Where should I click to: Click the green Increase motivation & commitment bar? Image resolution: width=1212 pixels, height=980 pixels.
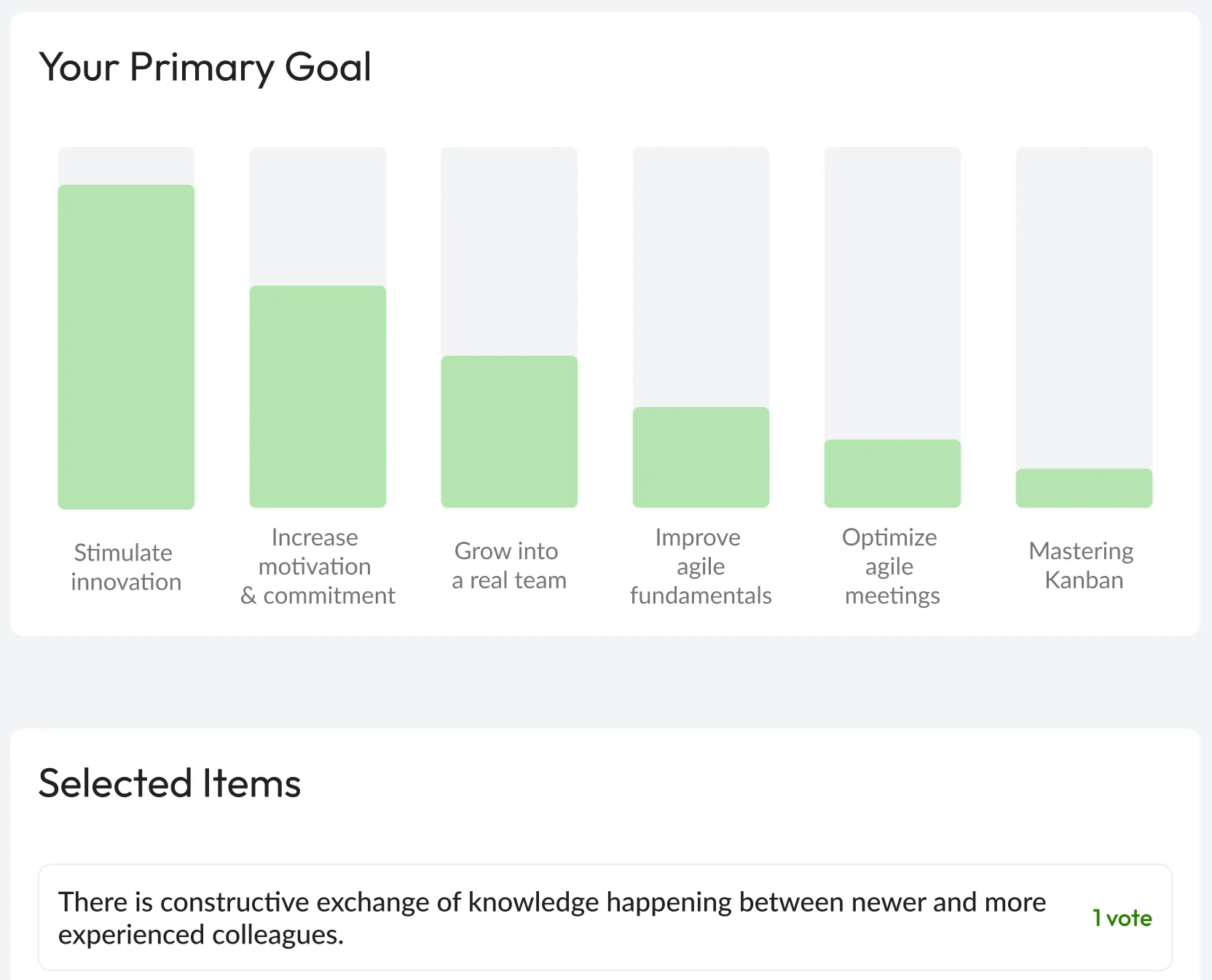pyautogui.click(x=318, y=396)
